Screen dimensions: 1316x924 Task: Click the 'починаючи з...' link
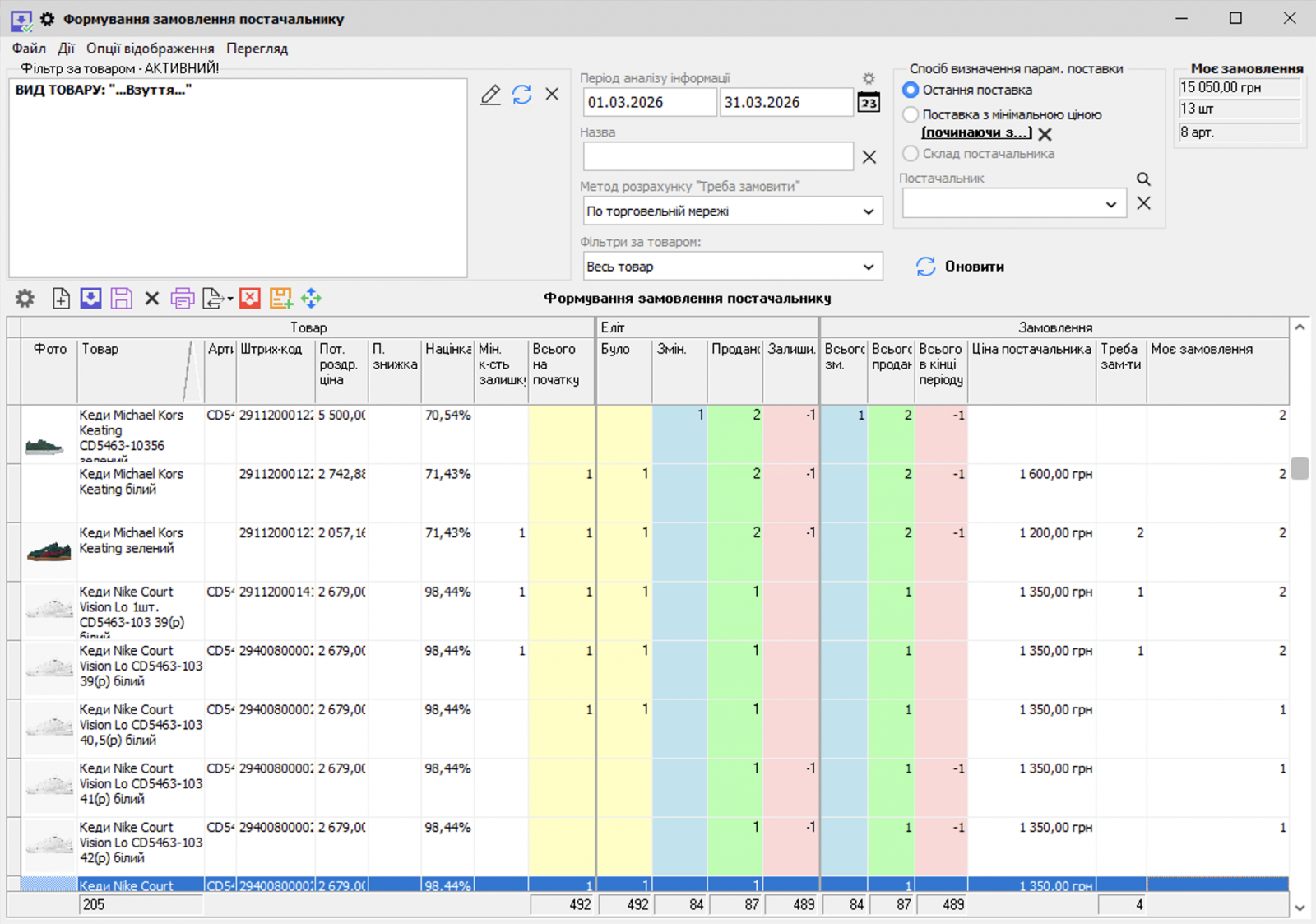tap(975, 132)
